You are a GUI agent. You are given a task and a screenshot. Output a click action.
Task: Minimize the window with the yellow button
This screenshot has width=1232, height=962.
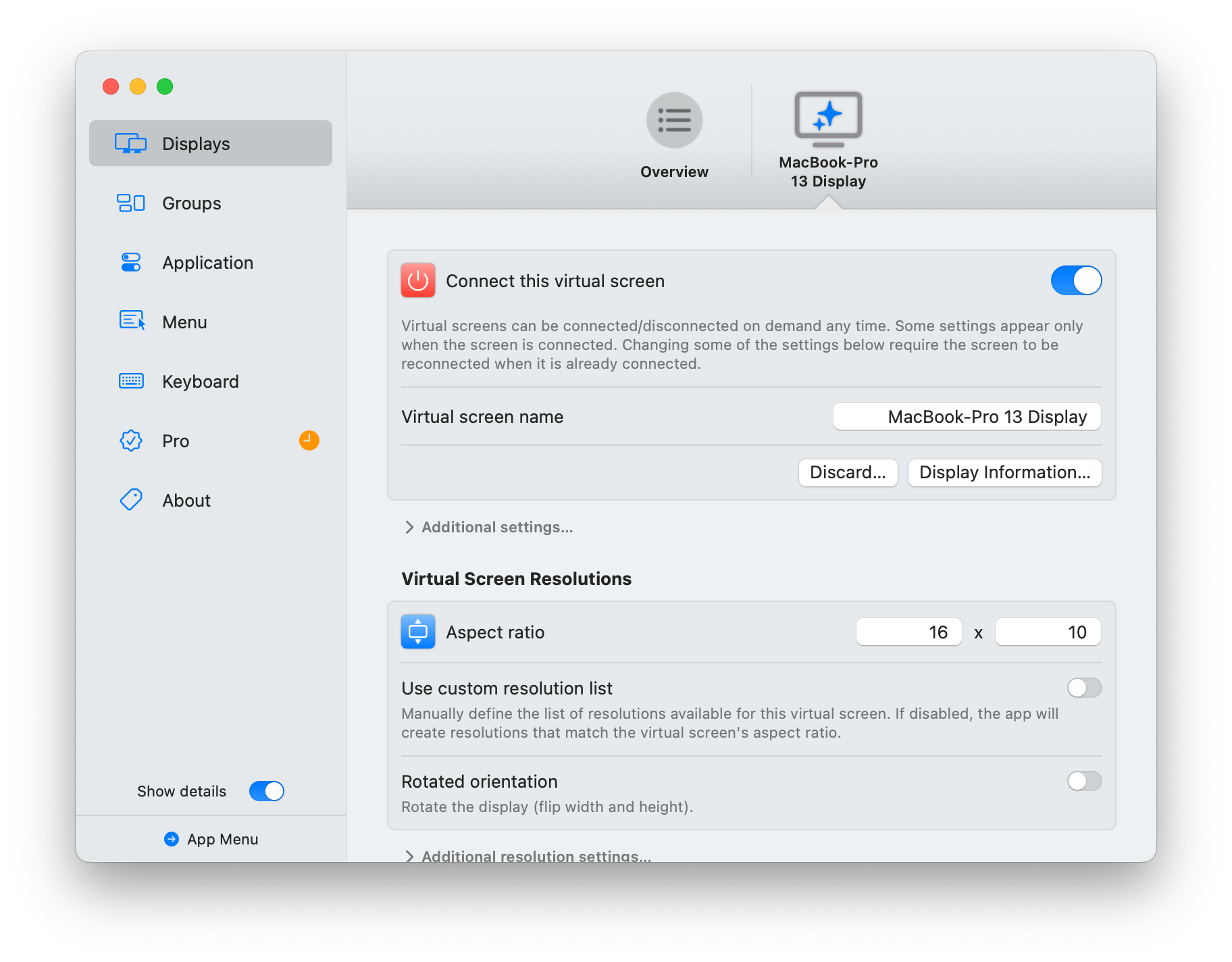tap(138, 86)
